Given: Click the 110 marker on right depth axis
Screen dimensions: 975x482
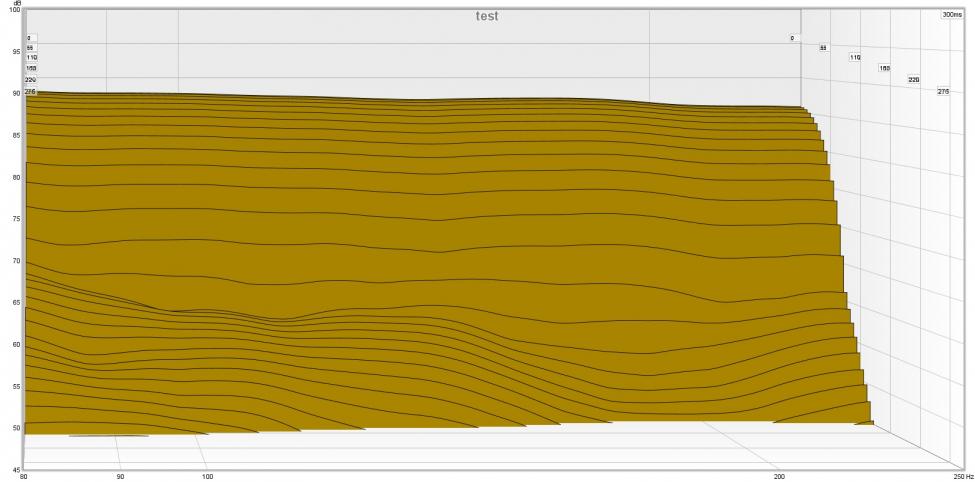Looking at the screenshot, I should [855, 57].
